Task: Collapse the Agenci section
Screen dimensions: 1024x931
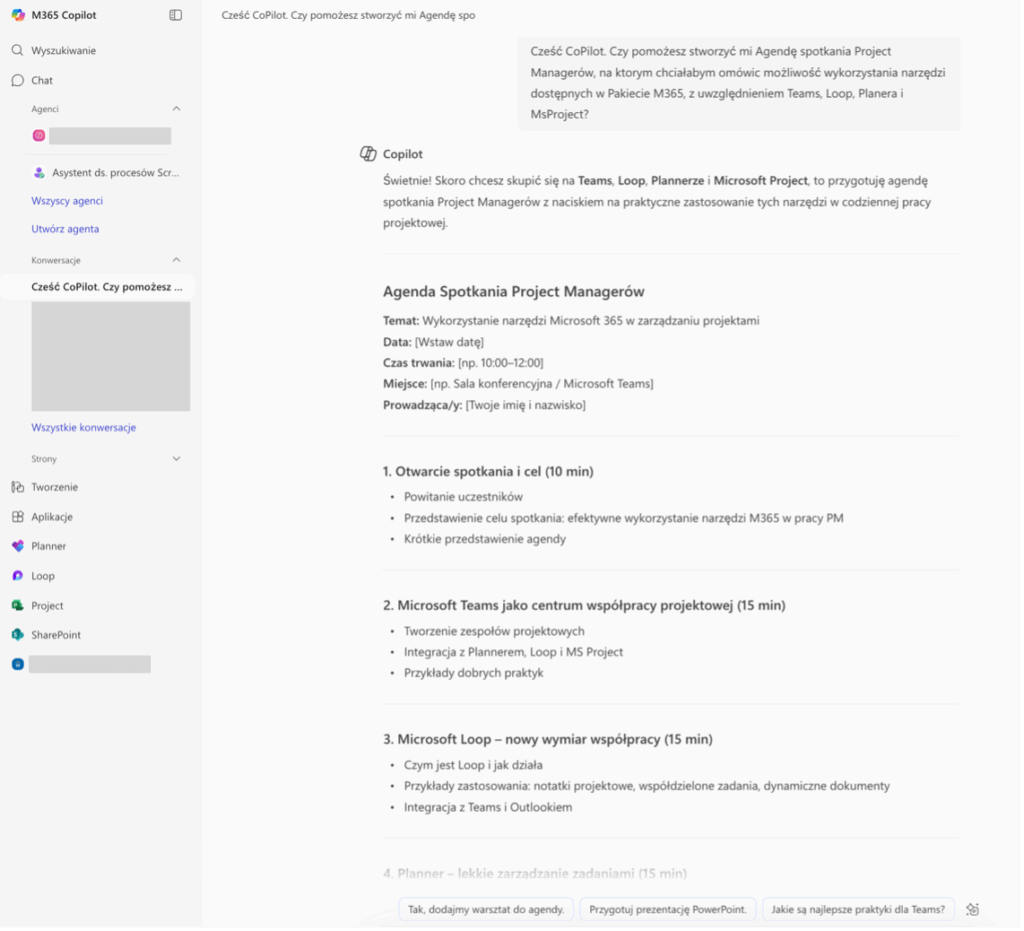Action: [x=177, y=109]
